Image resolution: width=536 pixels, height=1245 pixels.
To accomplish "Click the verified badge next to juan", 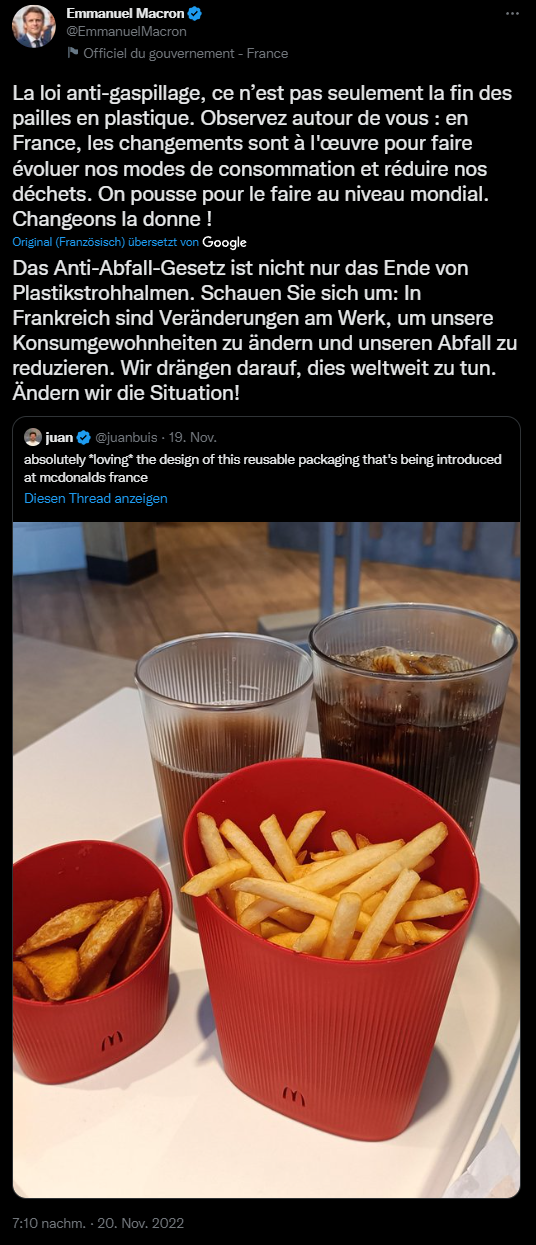I will point(84,438).
